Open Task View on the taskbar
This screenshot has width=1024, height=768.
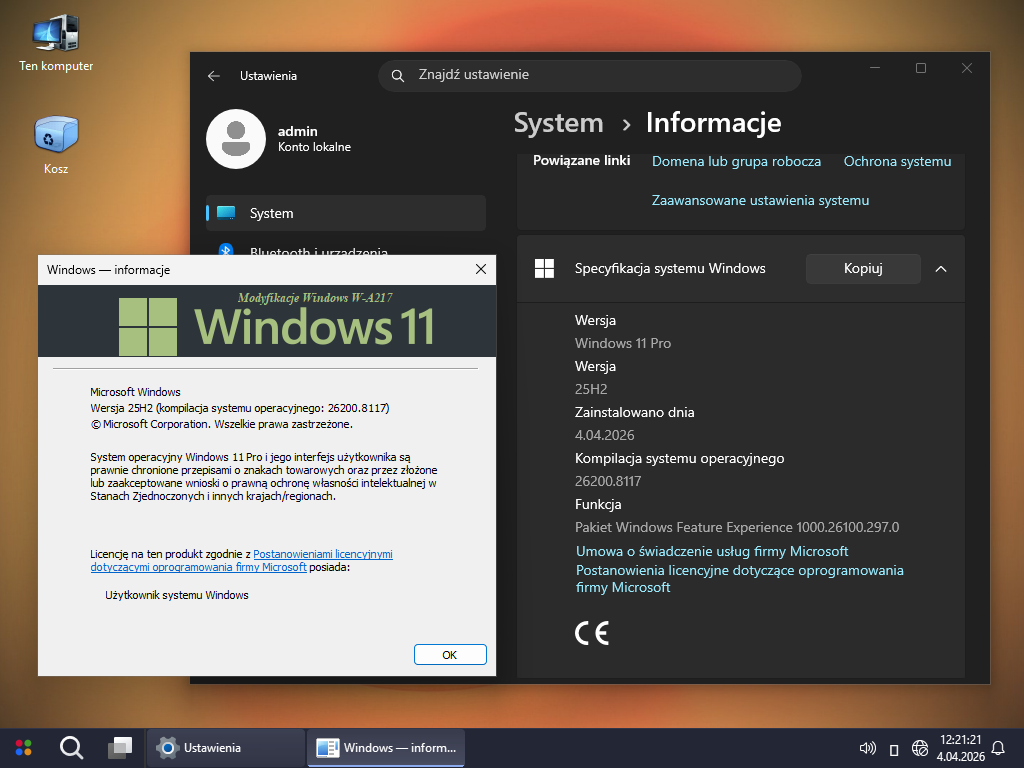[120, 747]
